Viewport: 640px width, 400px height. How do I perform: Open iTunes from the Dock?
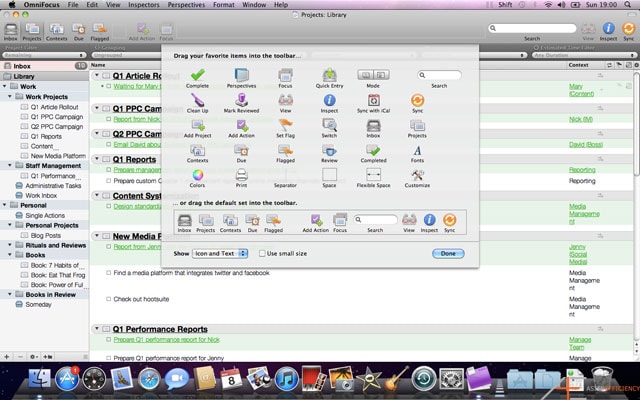click(x=286, y=379)
